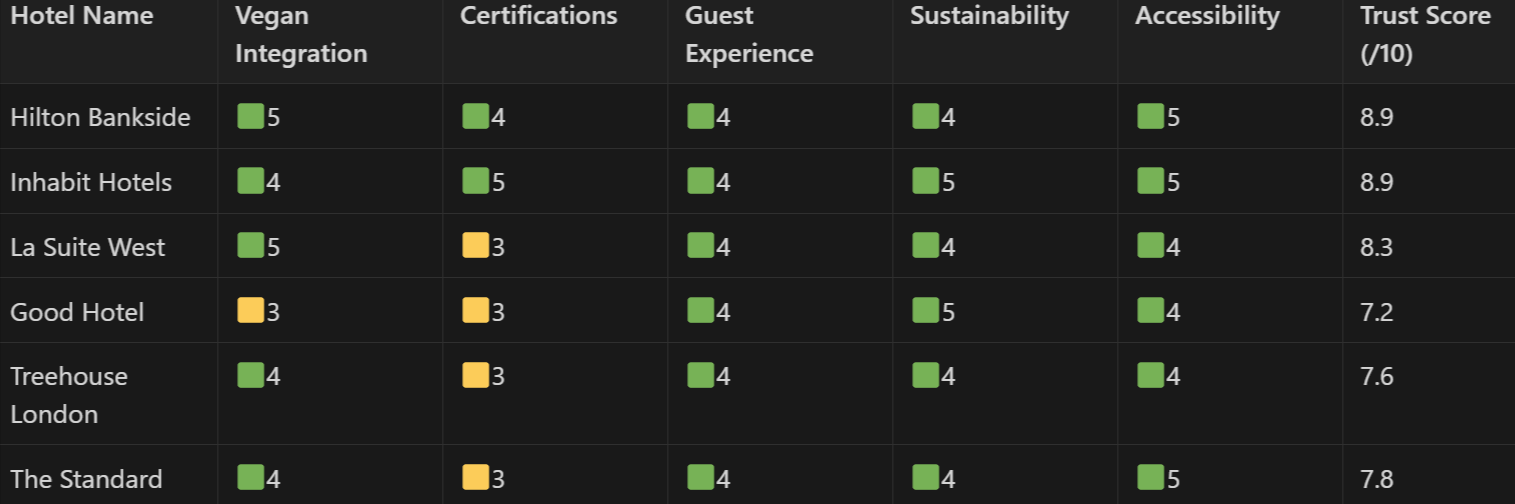
Task: Click La Suite West's yellow Certifications square
Action: (x=475, y=246)
